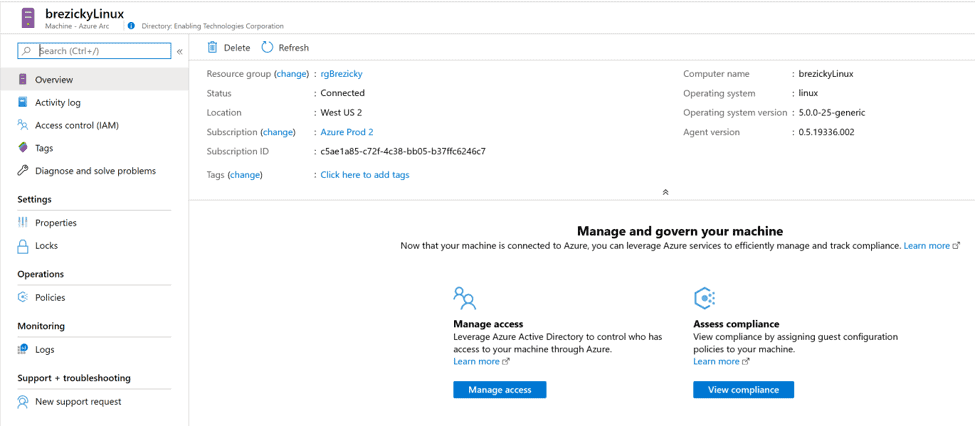This screenshot has height=426, width=975.
Task: Click the directory info icon in header
Action: click(131, 26)
